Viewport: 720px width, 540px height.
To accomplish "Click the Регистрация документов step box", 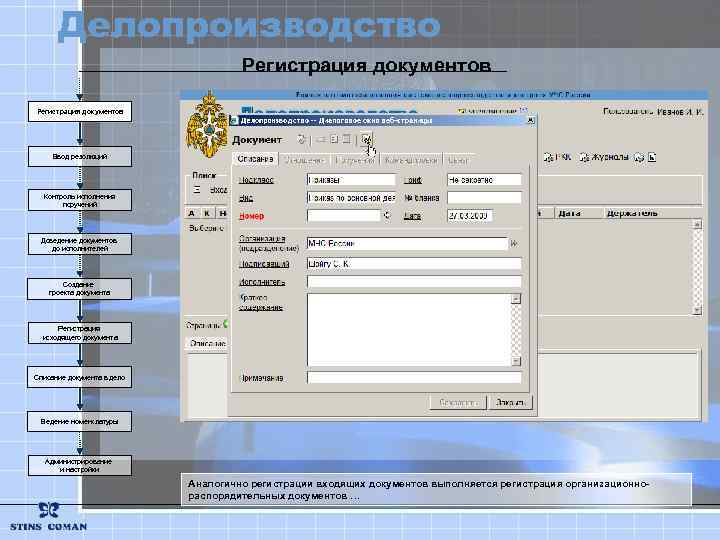I will 80,112.
